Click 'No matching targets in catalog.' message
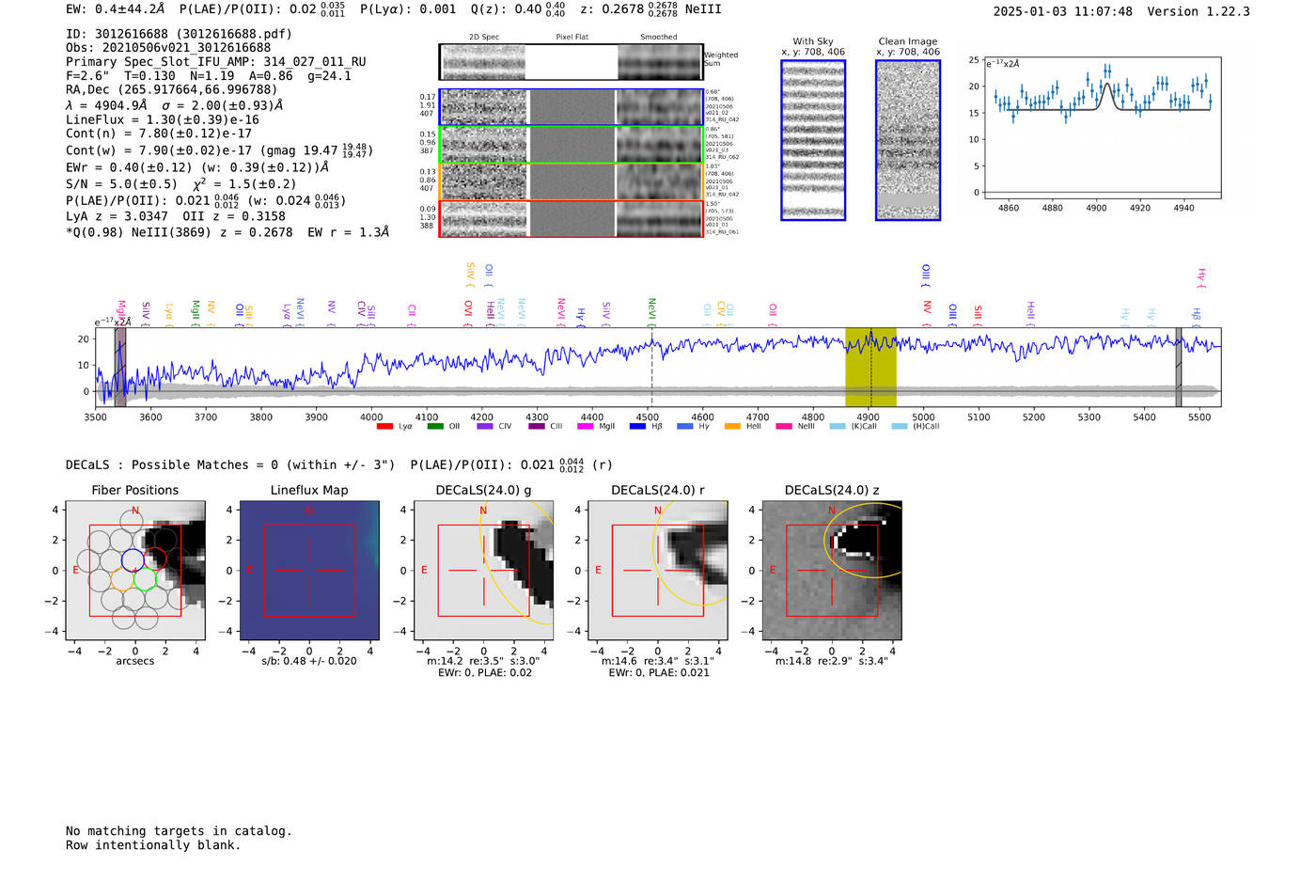The height and width of the screenshot is (896, 1316). pyautogui.click(x=179, y=831)
